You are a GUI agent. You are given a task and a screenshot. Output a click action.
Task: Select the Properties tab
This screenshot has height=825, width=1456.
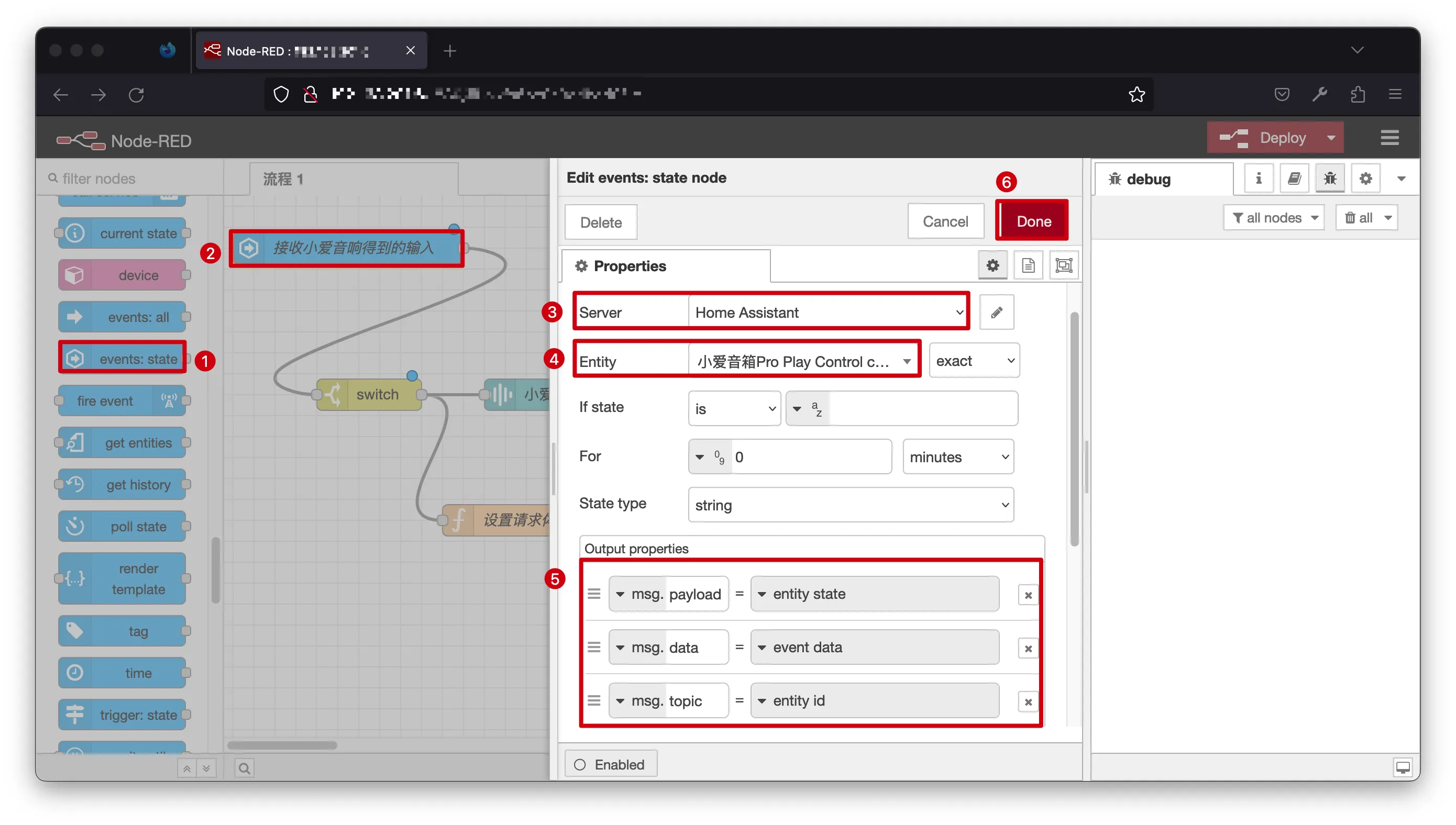pyautogui.click(x=666, y=266)
